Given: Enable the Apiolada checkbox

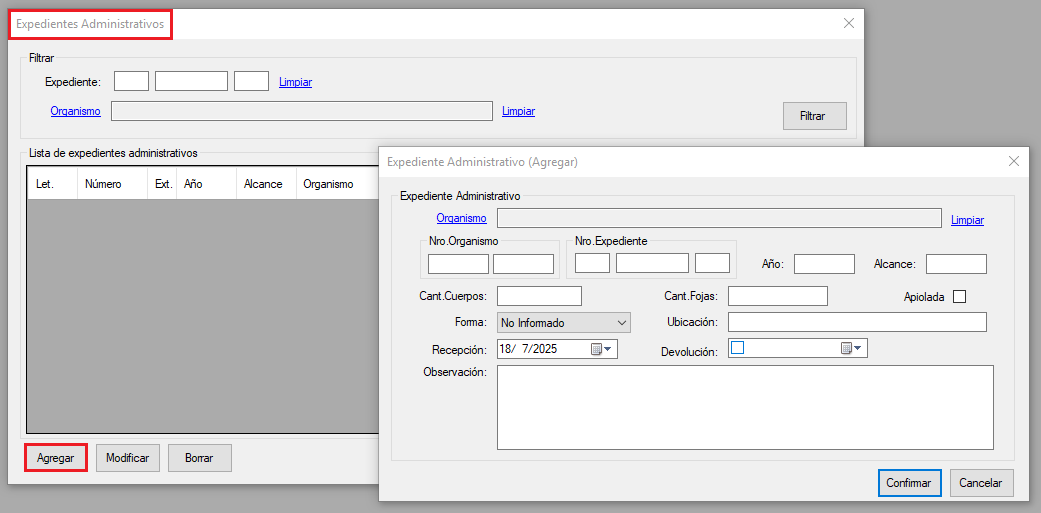Looking at the screenshot, I should click(959, 296).
